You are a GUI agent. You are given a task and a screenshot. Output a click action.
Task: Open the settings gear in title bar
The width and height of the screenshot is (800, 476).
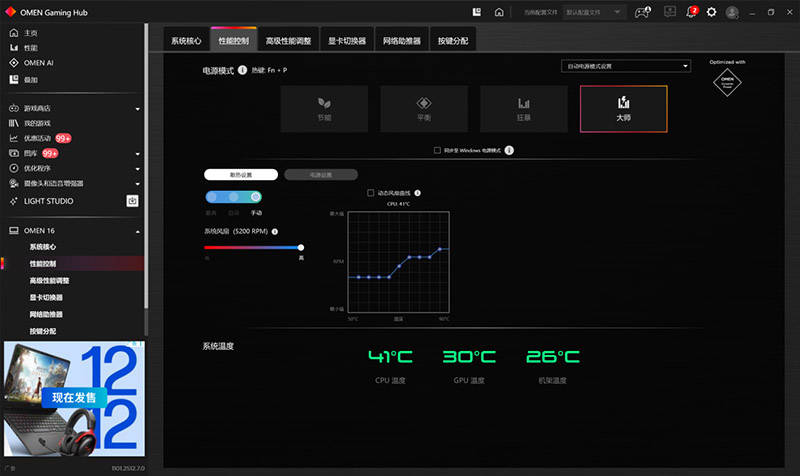point(711,12)
